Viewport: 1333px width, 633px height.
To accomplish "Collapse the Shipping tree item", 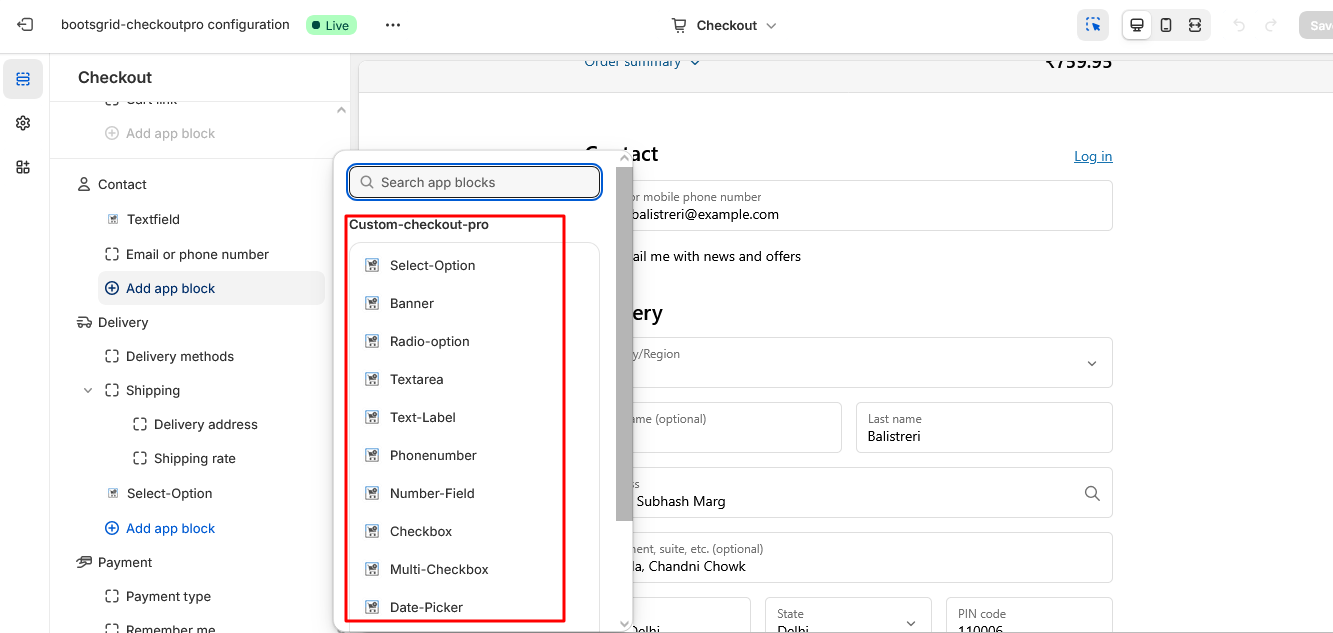I will pos(88,390).
